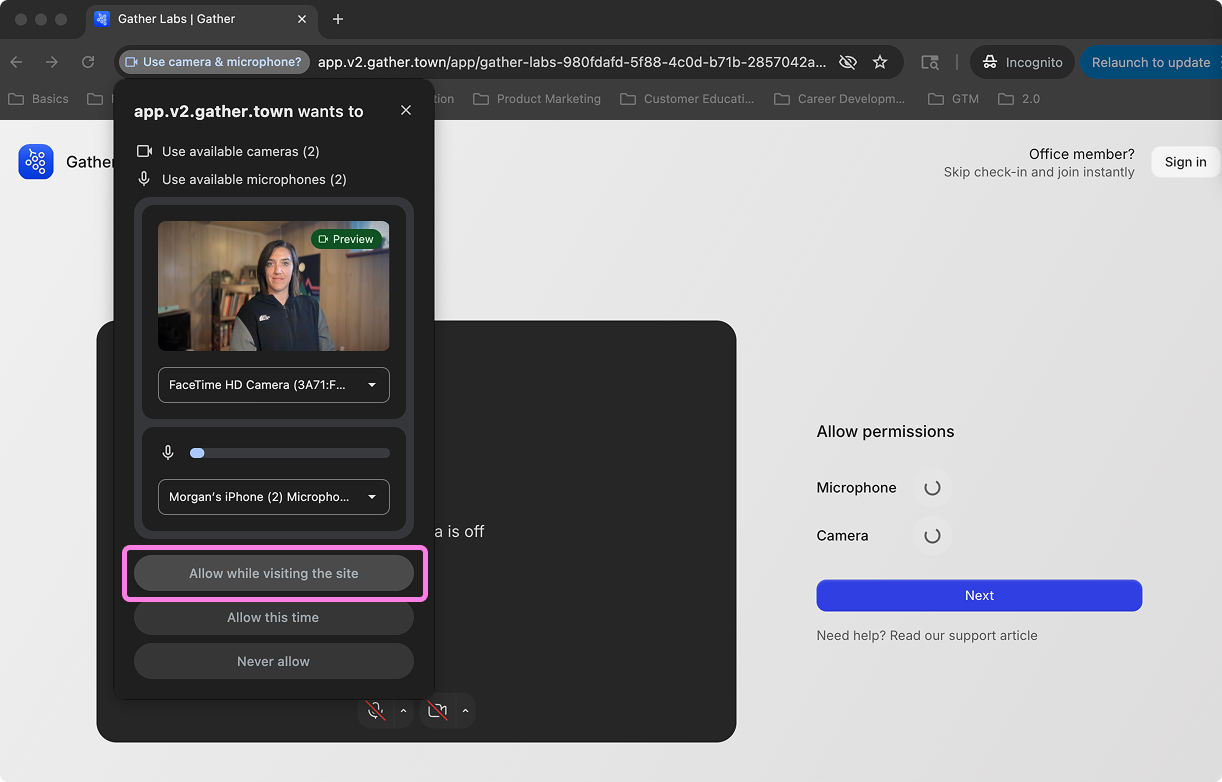The width and height of the screenshot is (1222, 782).
Task: Click the Gather logo icon
Action: [36, 162]
